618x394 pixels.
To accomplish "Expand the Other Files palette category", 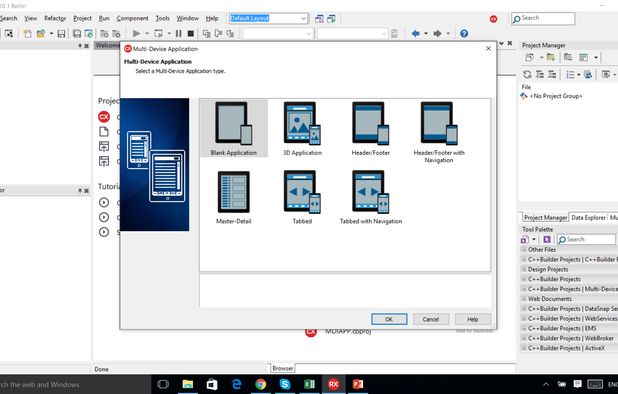I will click(524, 249).
